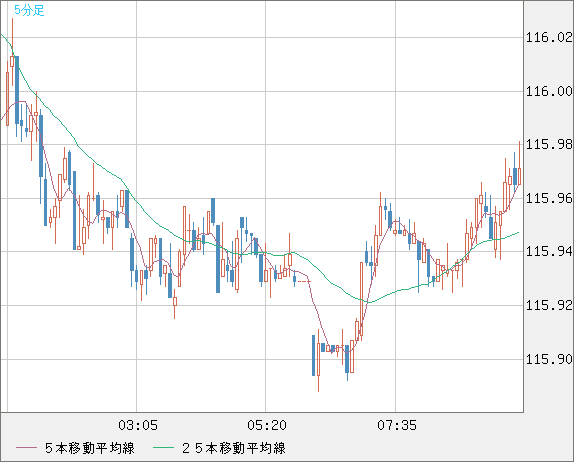The width and height of the screenshot is (574, 462).
Task: Click the 115.98 price axis label
Action: [549, 144]
